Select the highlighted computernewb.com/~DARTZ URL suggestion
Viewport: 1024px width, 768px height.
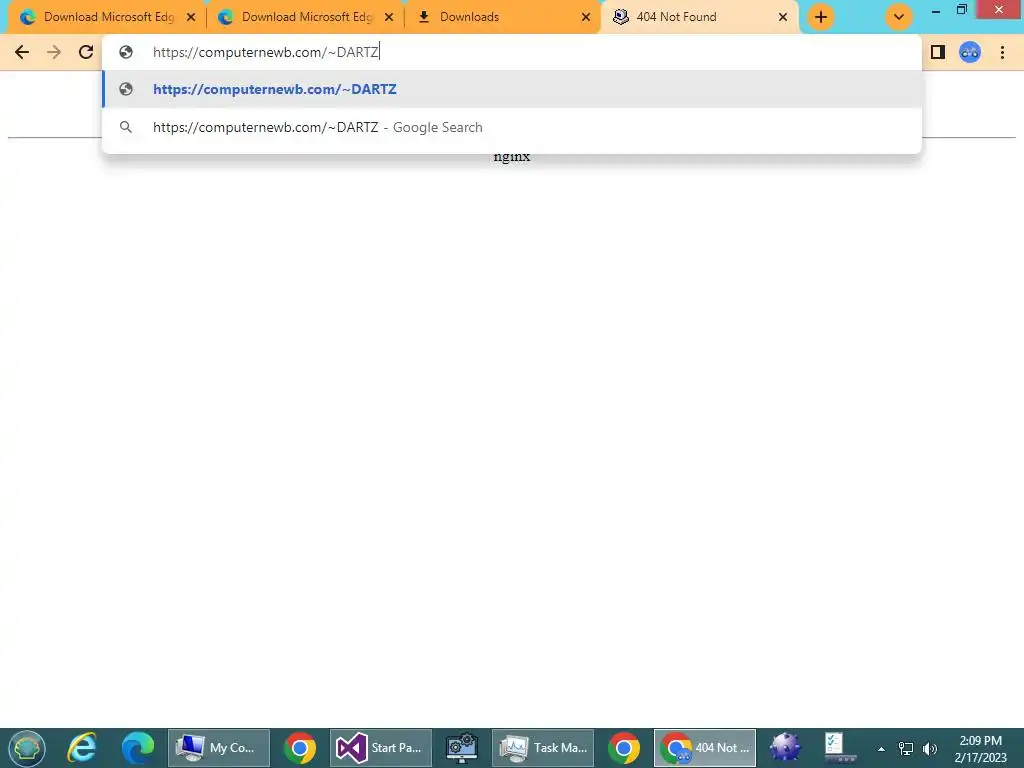coord(512,89)
